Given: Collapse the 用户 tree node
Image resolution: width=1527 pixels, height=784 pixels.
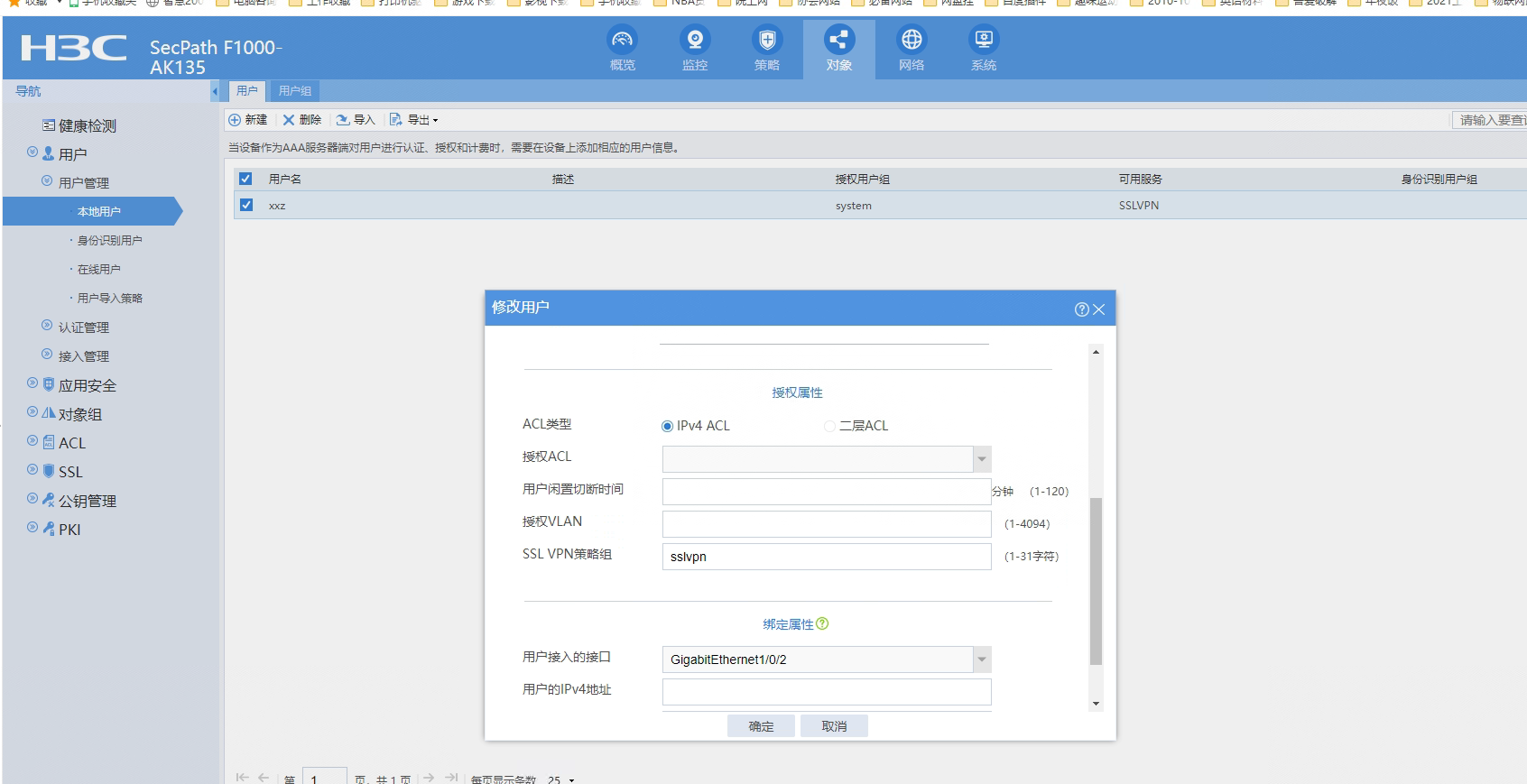Looking at the screenshot, I should click(x=32, y=152).
